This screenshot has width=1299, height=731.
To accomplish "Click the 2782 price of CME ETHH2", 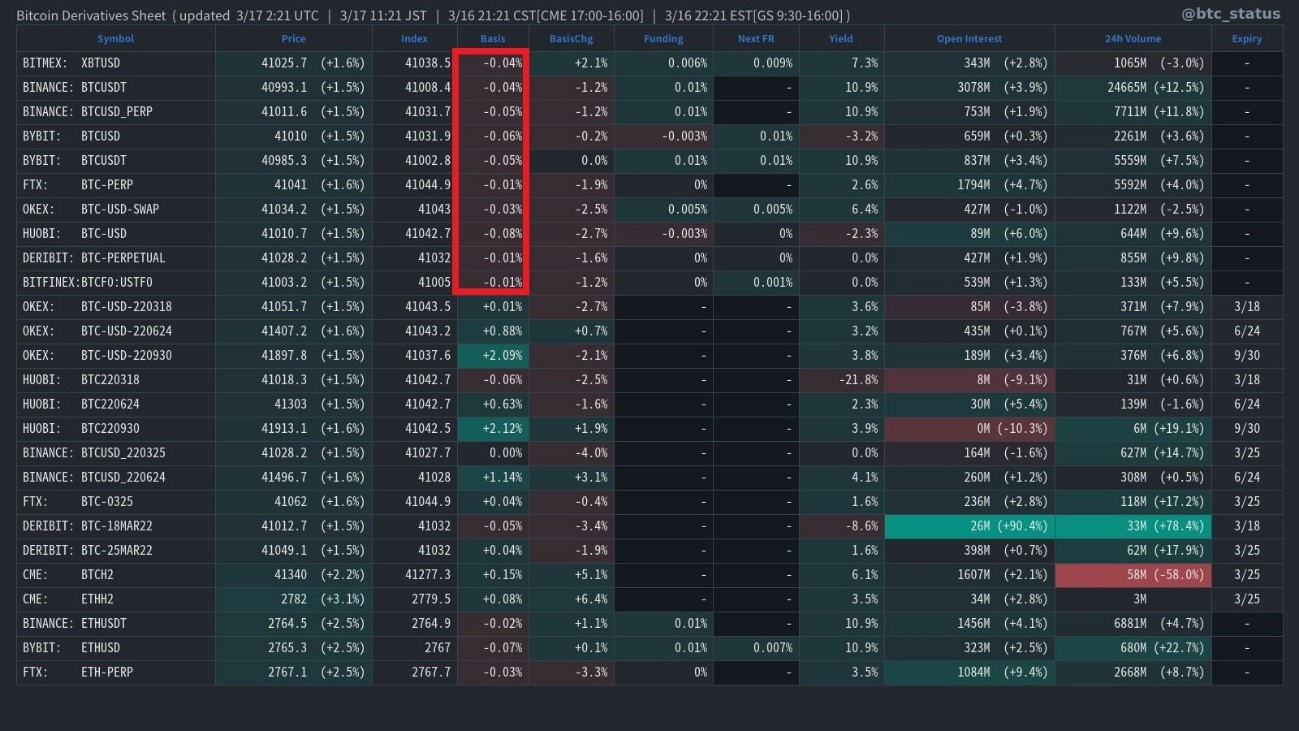I will [x=293, y=599].
